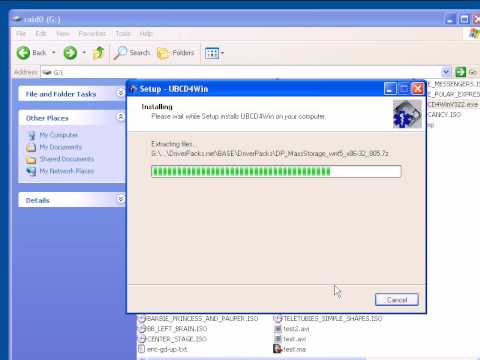Open My Computer link
The height and width of the screenshot is (360, 480).
(x=59, y=135)
